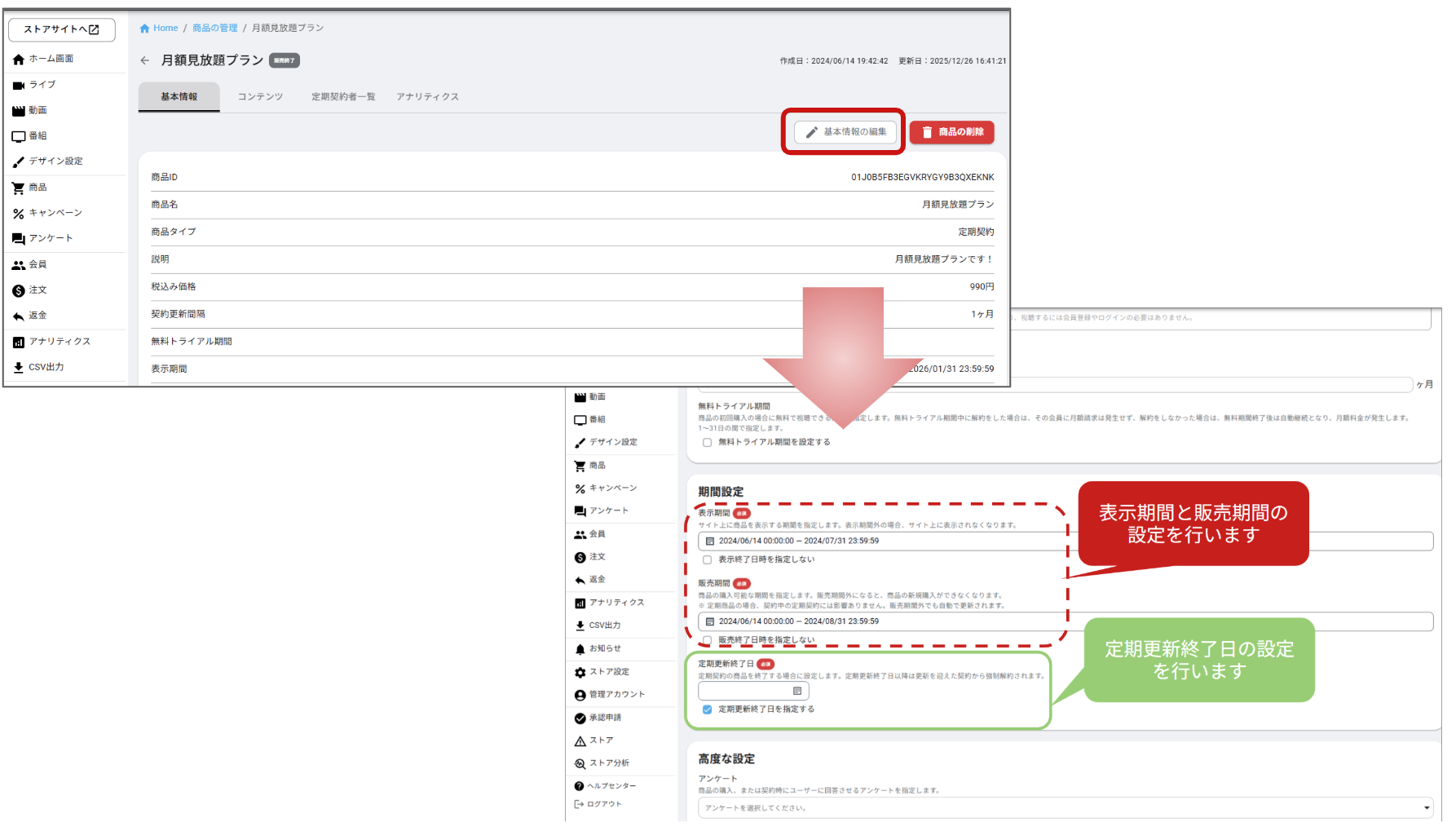
Task: Open the ライブ camera icon menu item
Action: click(x=19, y=85)
